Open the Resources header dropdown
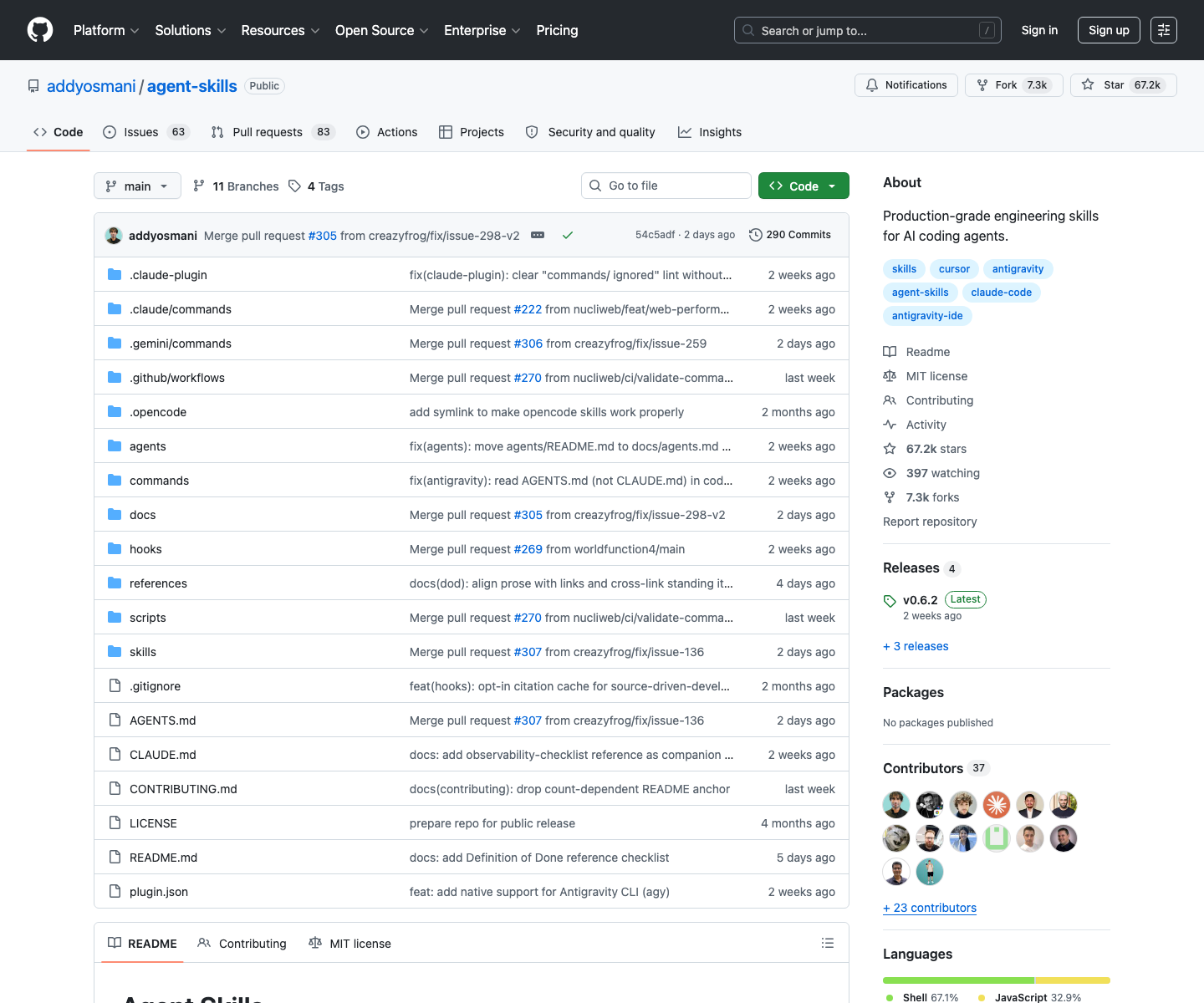This screenshot has height=1003, width=1204. [x=281, y=30]
